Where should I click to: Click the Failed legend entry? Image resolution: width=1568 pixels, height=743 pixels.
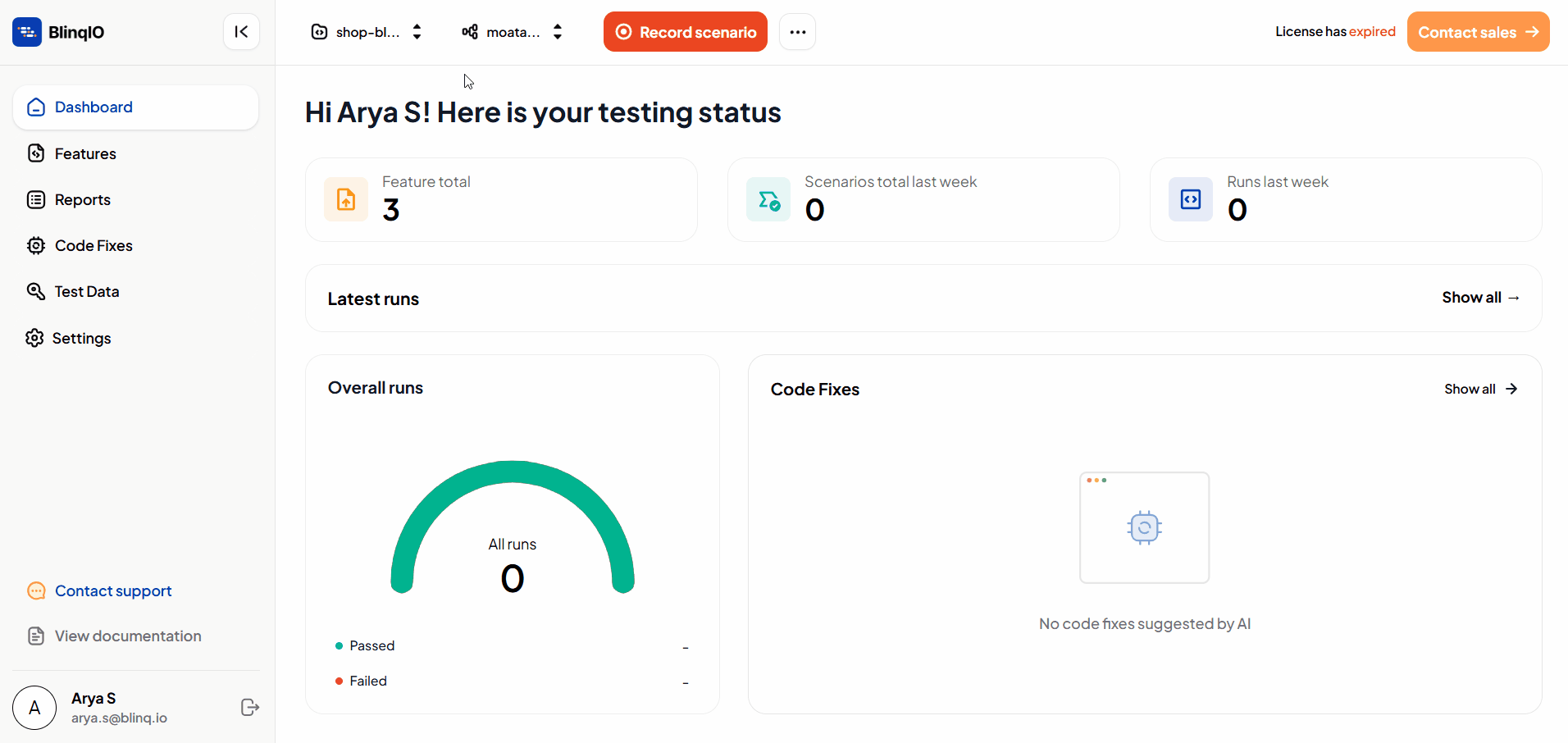coord(361,681)
